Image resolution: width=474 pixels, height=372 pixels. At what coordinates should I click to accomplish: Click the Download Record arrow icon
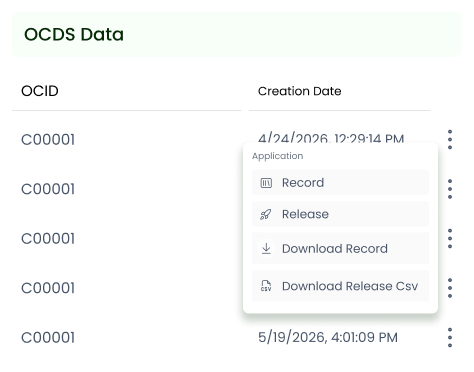pos(266,249)
